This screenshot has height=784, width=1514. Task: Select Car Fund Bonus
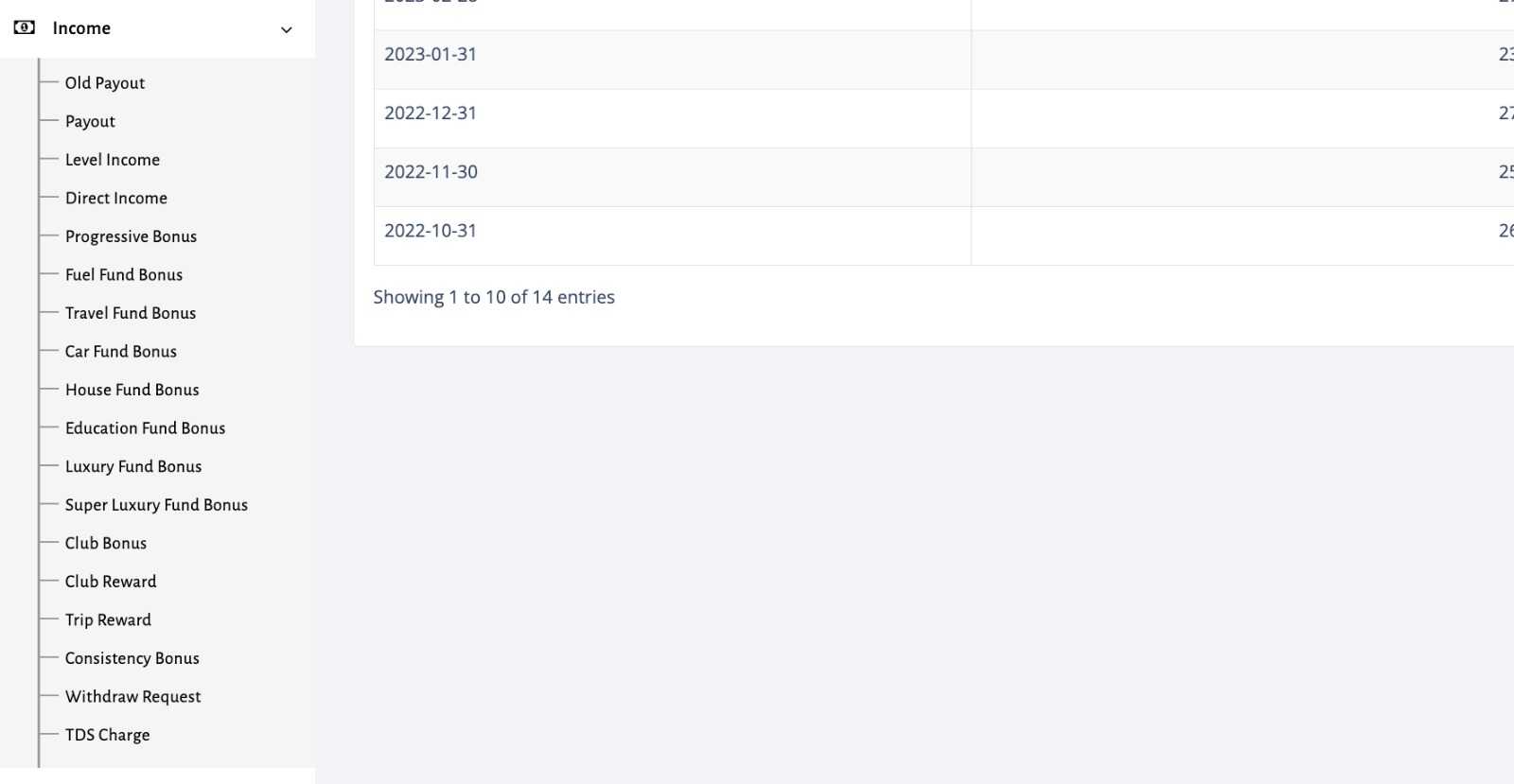click(x=121, y=352)
